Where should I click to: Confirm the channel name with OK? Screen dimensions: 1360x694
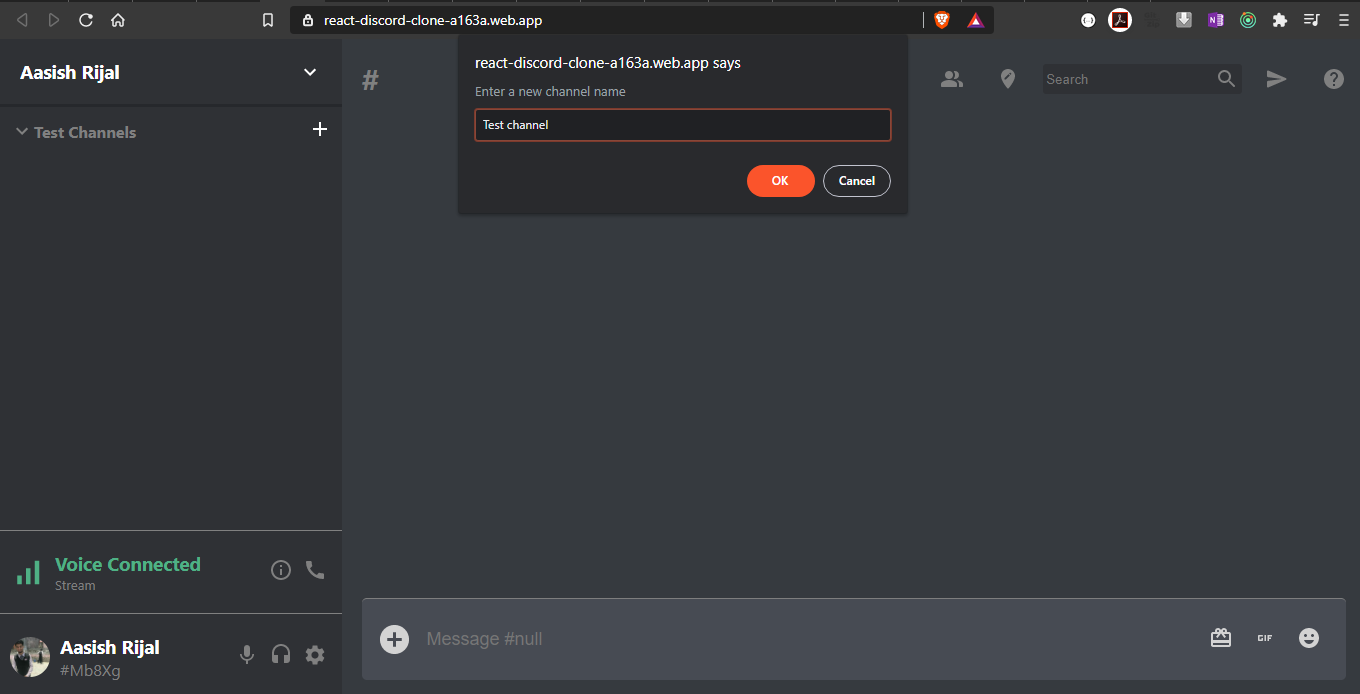coord(780,181)
